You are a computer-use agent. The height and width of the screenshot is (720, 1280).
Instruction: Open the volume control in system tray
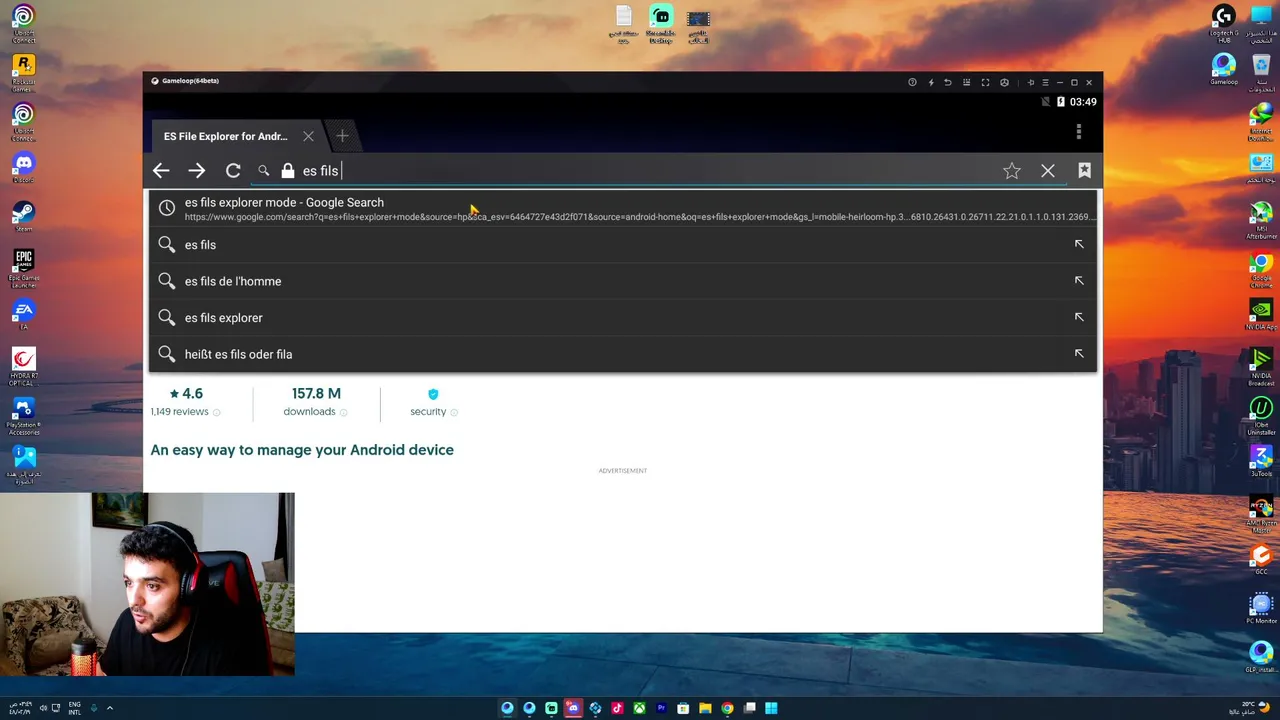coord(41,708)
